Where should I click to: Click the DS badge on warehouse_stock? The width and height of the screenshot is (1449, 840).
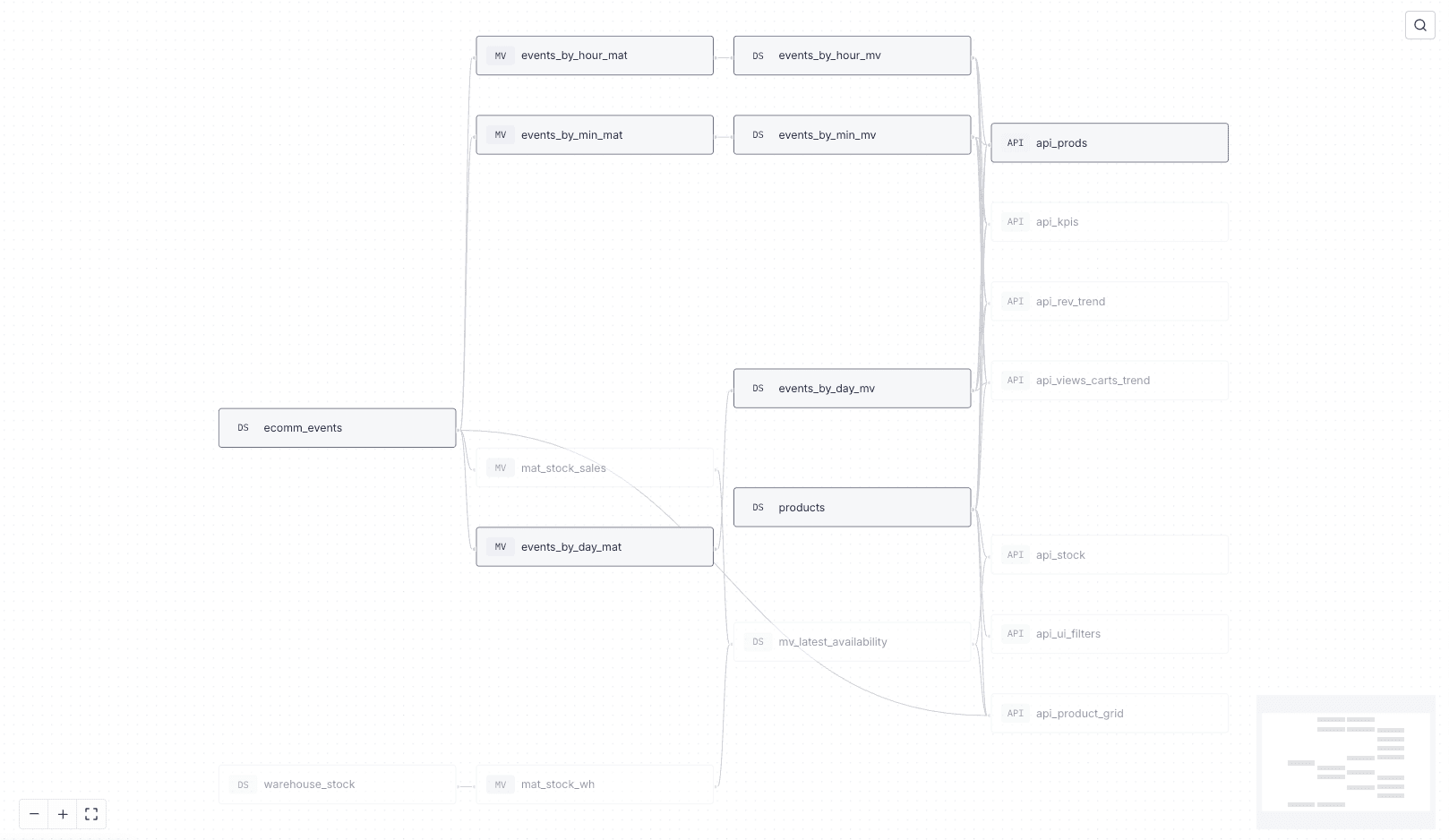(x=242, y=784)
